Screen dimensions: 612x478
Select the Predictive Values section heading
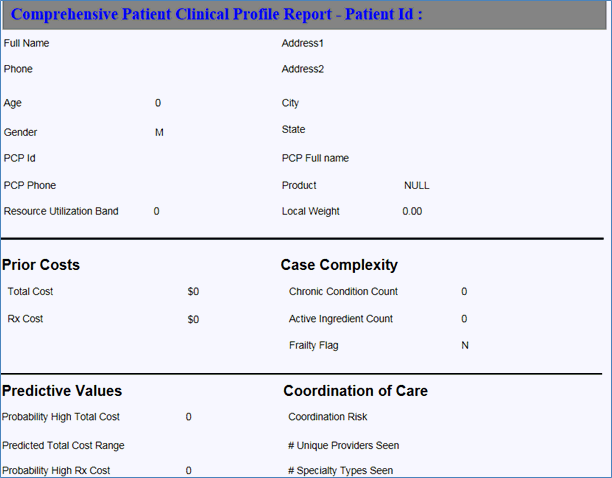(x=62, y=391)
